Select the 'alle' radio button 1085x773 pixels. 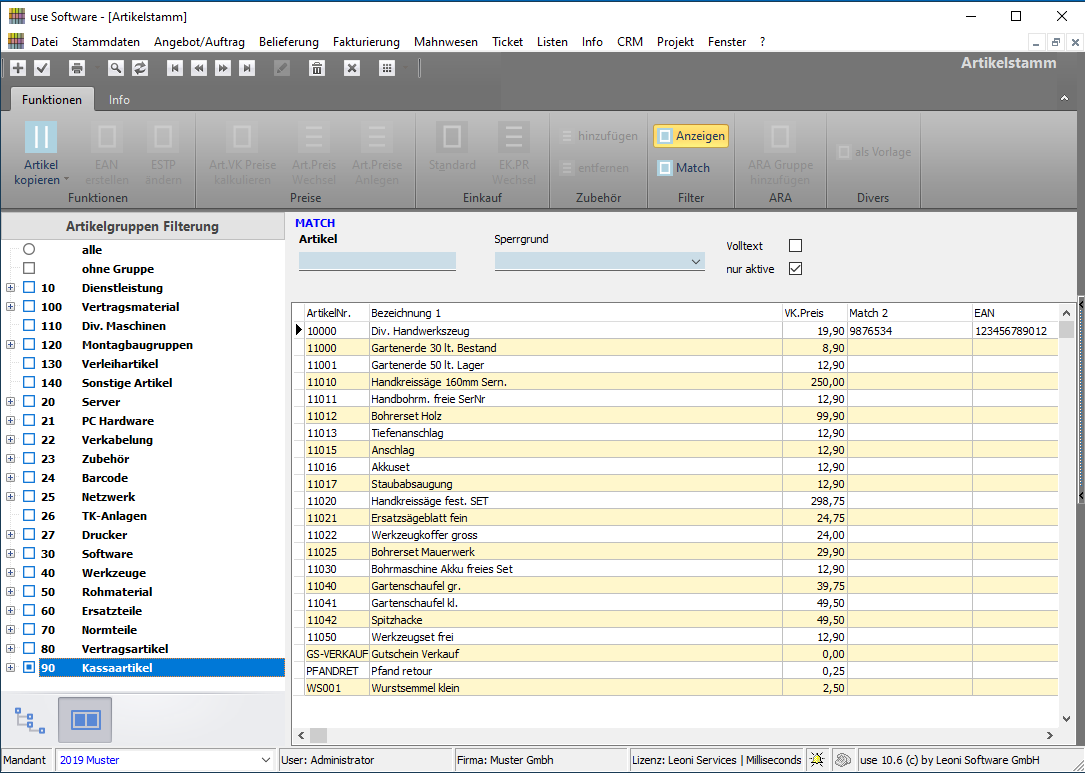[29, 250]
